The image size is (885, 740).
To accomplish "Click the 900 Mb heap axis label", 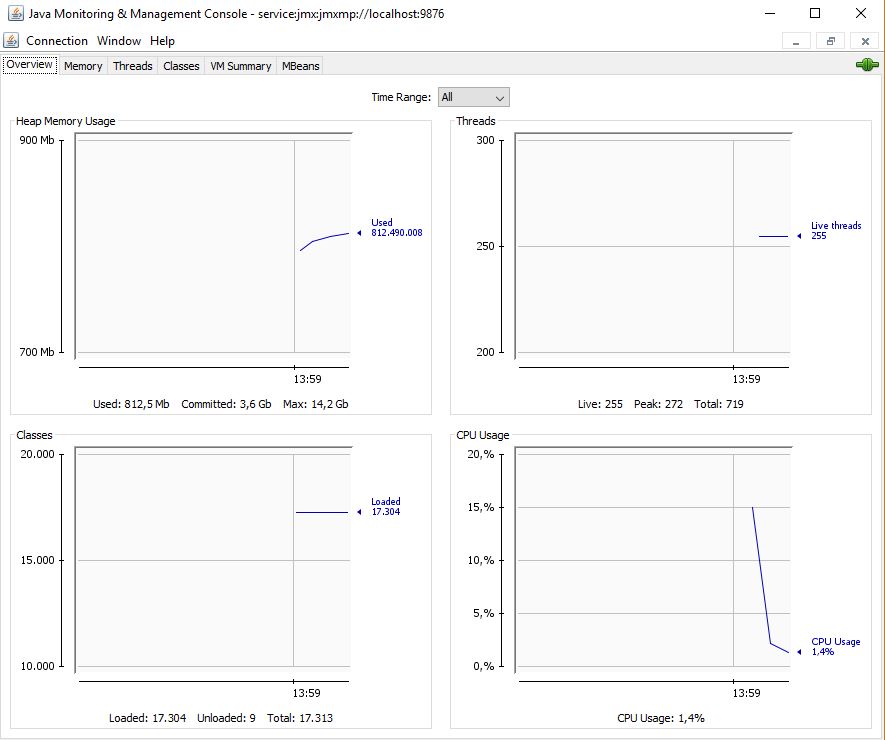I will coord(37,140).
